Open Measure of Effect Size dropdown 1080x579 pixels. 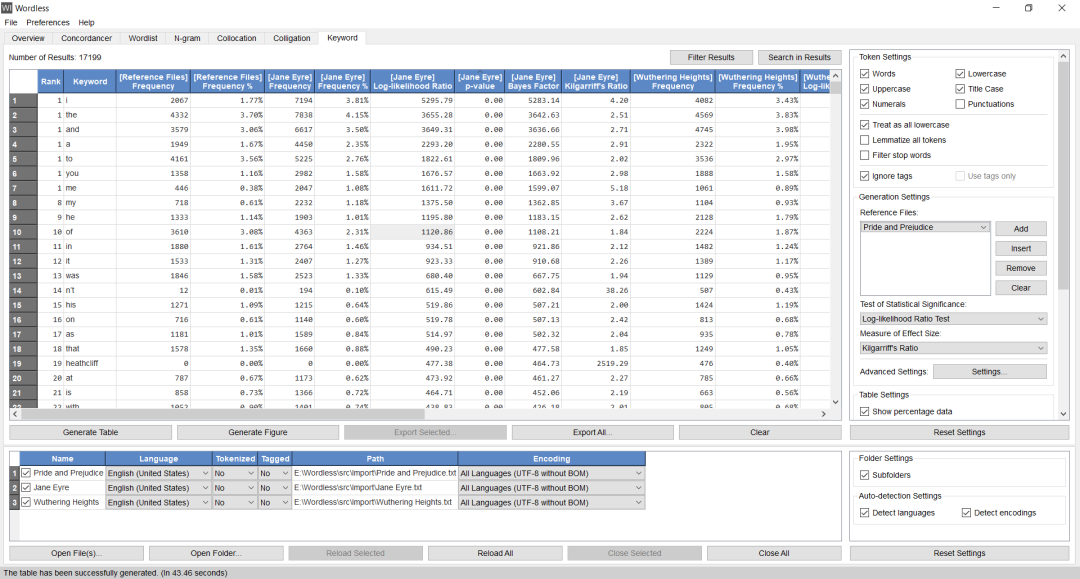pyautogui.click(x=953, y=348)
